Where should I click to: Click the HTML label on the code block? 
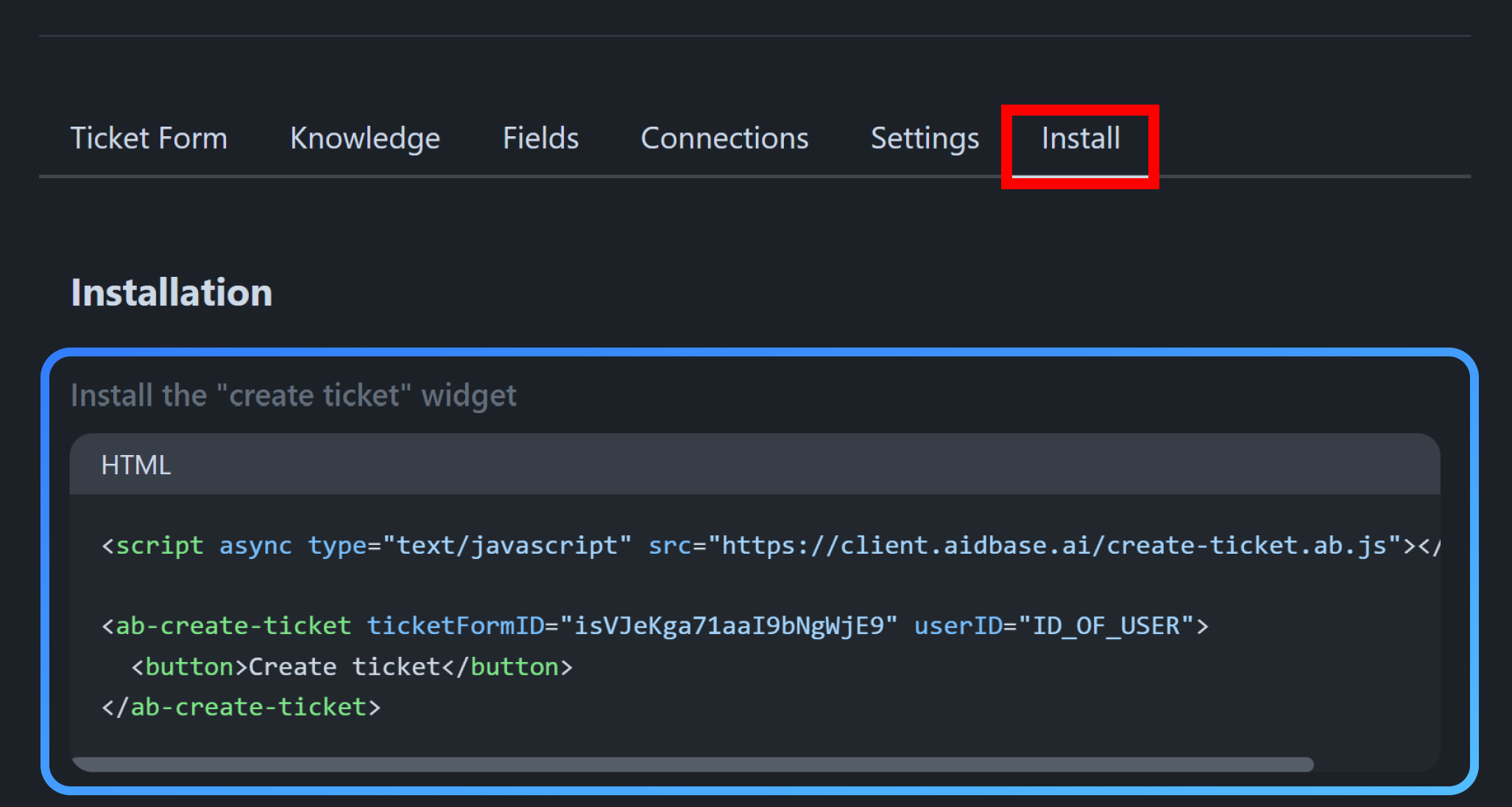point(135,464)
